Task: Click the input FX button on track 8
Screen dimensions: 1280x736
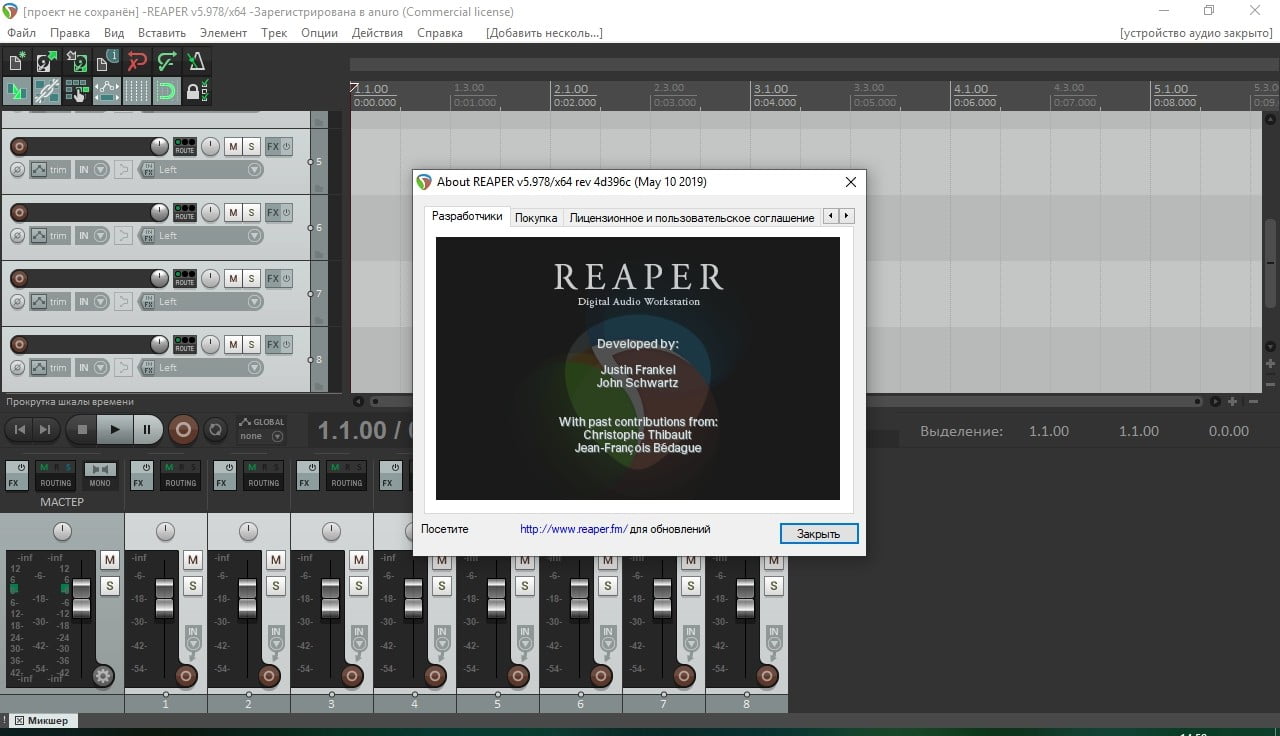Action: [x=148, y=368]
